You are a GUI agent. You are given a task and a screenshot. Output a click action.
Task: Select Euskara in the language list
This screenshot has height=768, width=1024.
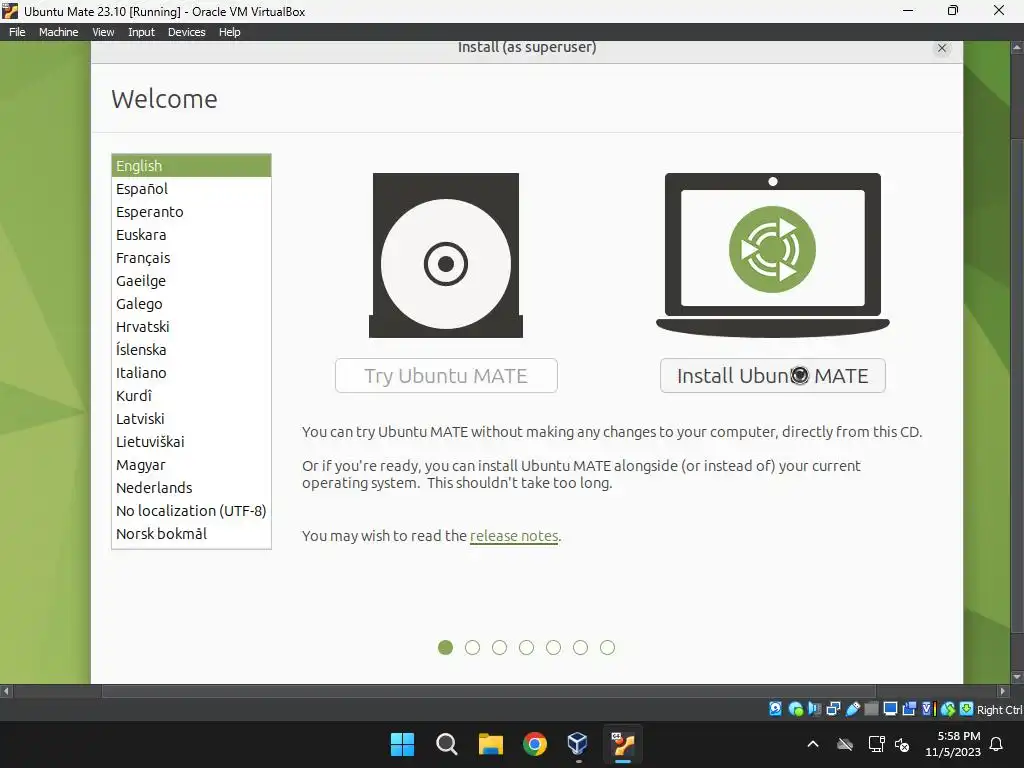tap(191, 234)
